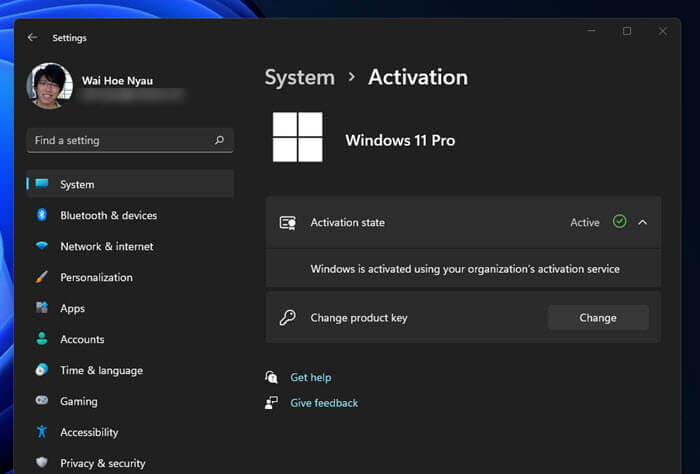Click the Privacy & security shield icon

pos(42,462)
